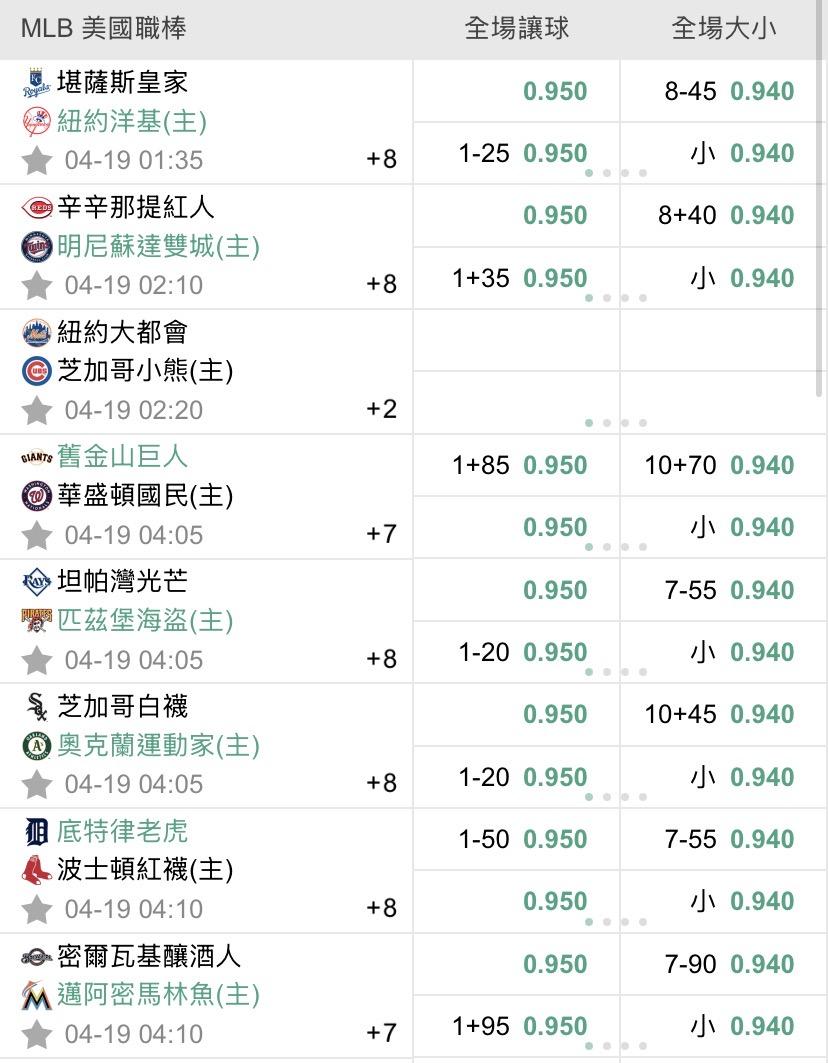Image resolution: width=828 pixels, height=1063 pixels.
Task: Click the Tampa Bay Rays logo
Action: point(36,582)
